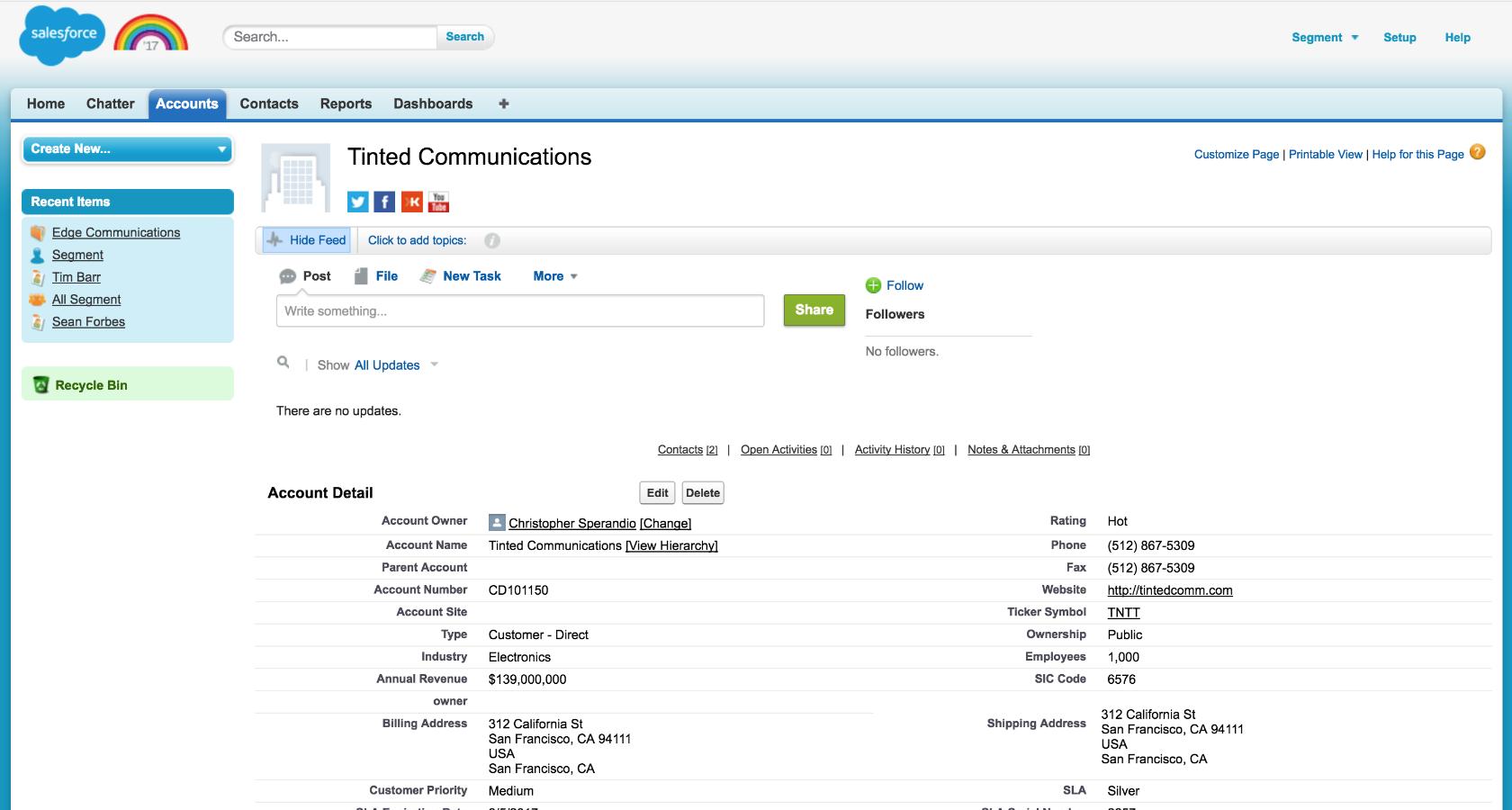Click the Follow link
The image size is (1512, 810).
[x=904, y=285]
